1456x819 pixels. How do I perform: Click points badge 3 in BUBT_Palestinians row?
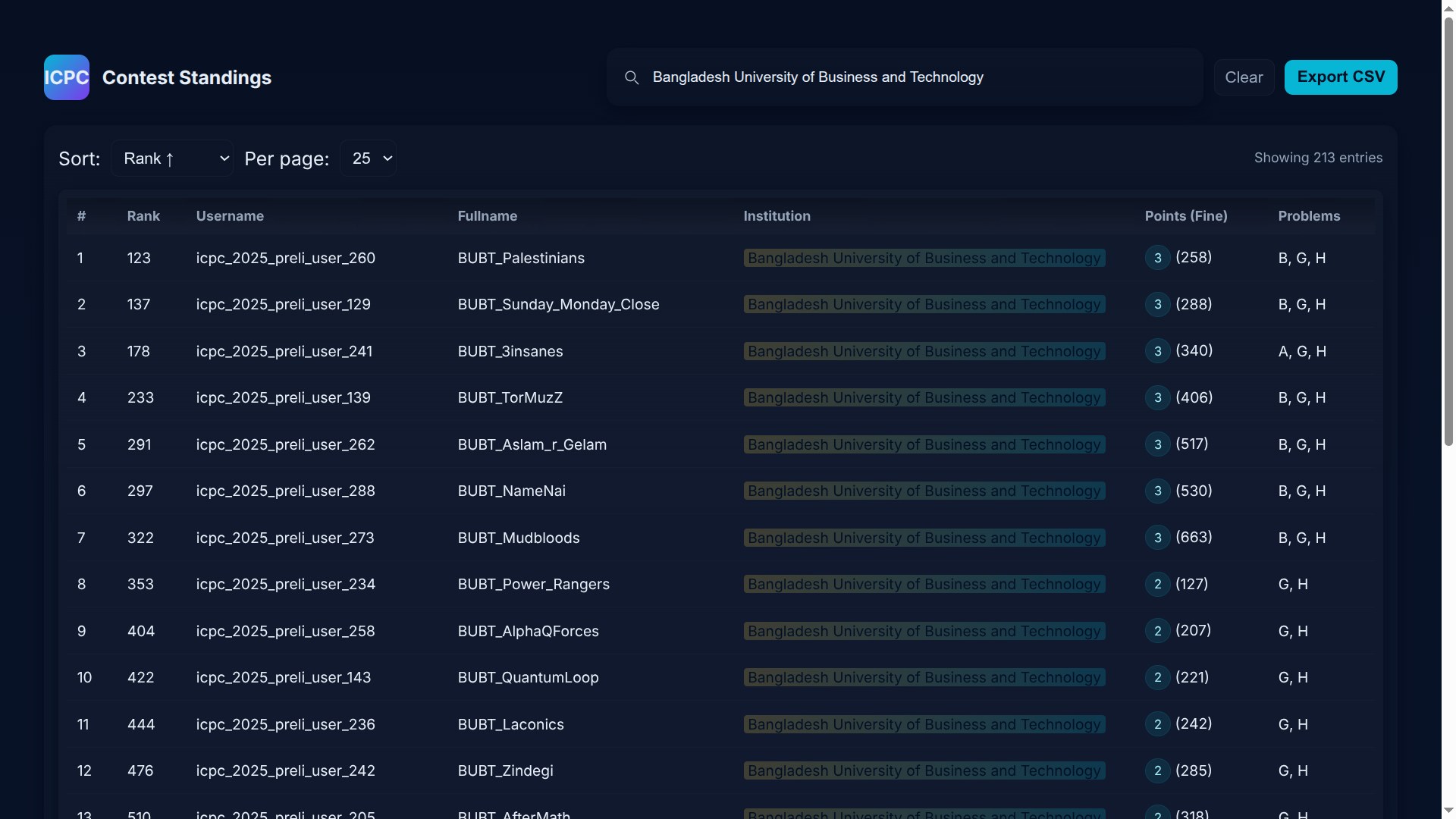1157,258
